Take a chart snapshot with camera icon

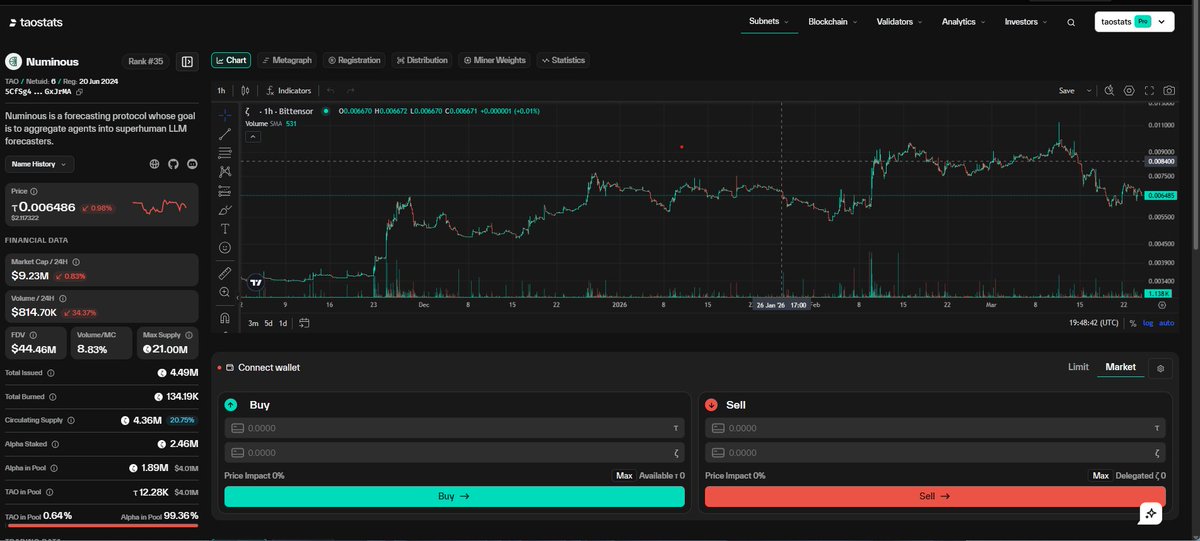(x=1169, y=90)
